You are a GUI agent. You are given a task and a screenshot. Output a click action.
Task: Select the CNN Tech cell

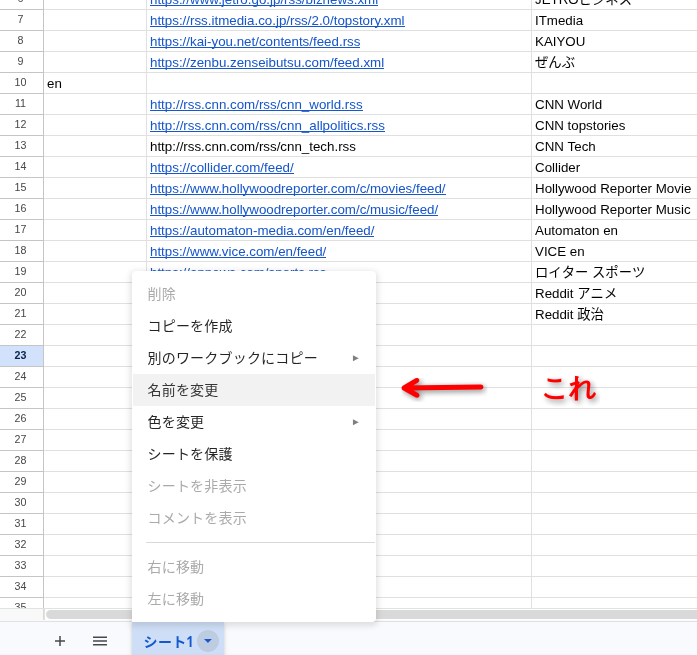tap(613, 147)
